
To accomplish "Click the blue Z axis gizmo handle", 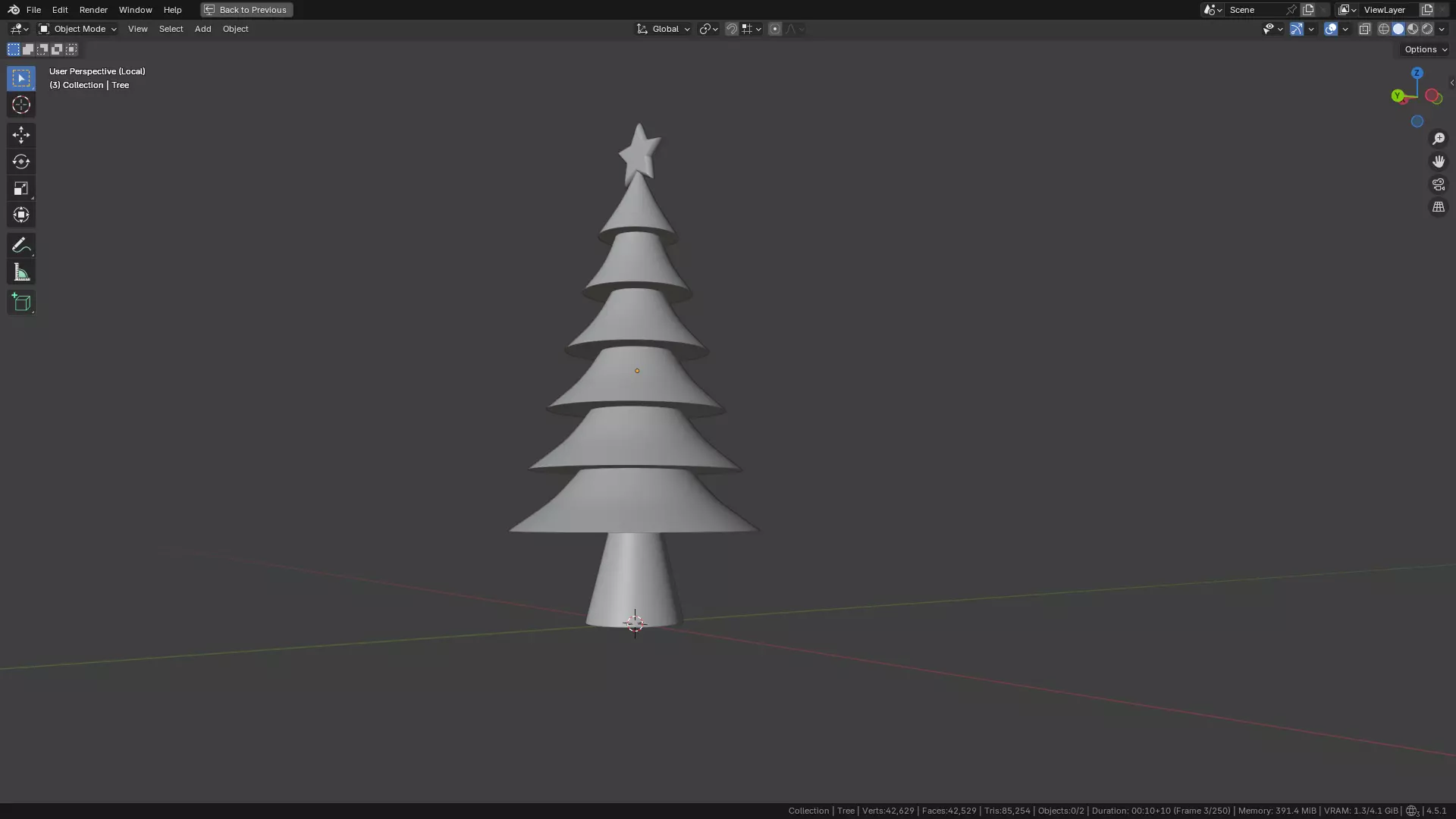I will coord(1417,73).
